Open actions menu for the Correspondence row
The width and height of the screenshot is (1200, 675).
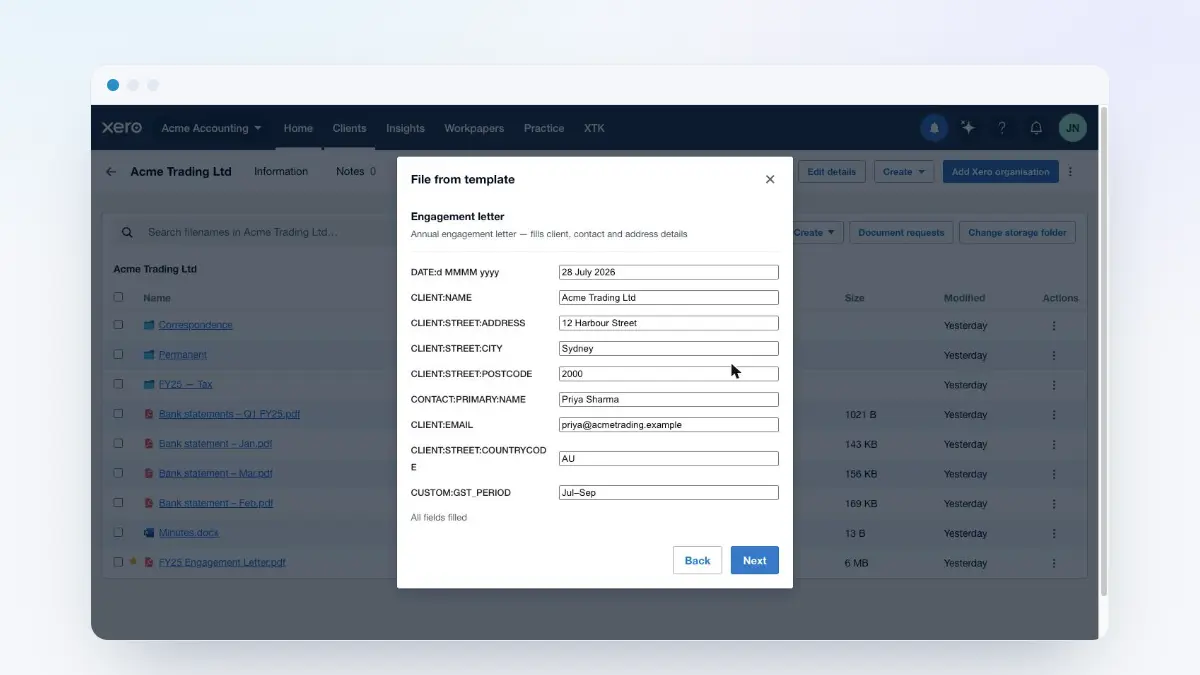tap(1053, 326)
